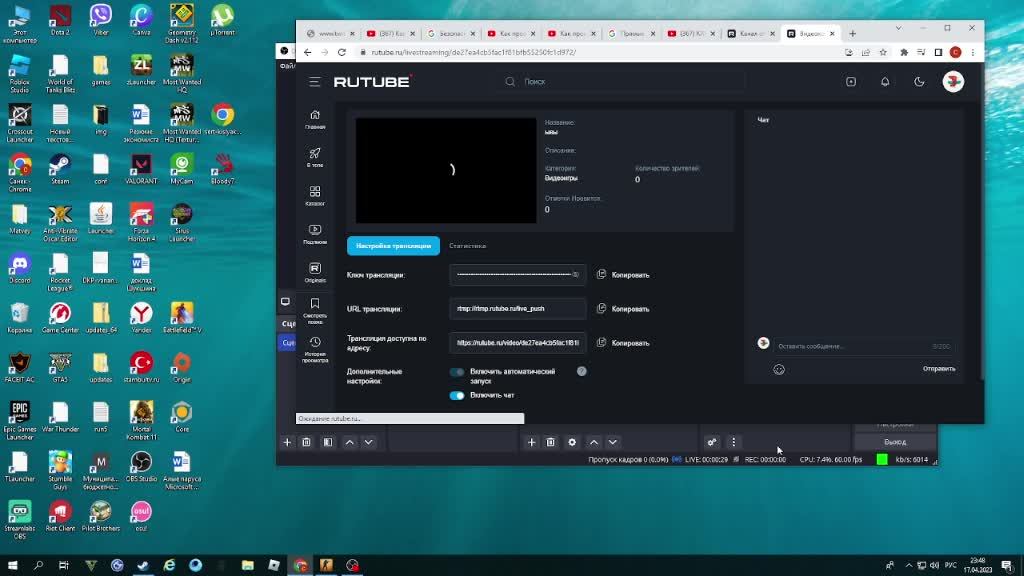
Task: Move source down in OBS
Action: (x=613, y=442)
